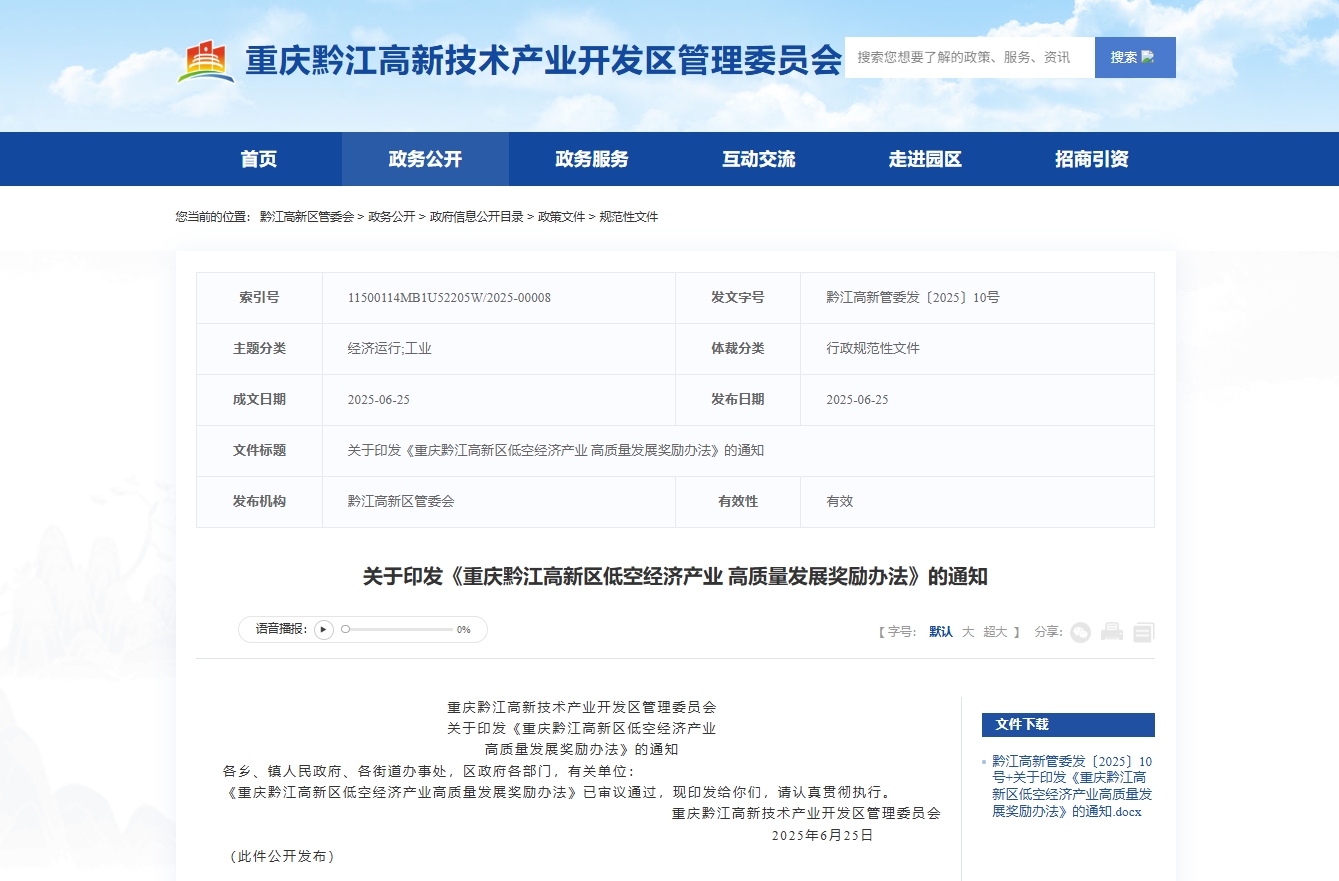Click the print page icon
This screenshot has width=1339, height=881.
[x=1112, y=632]
